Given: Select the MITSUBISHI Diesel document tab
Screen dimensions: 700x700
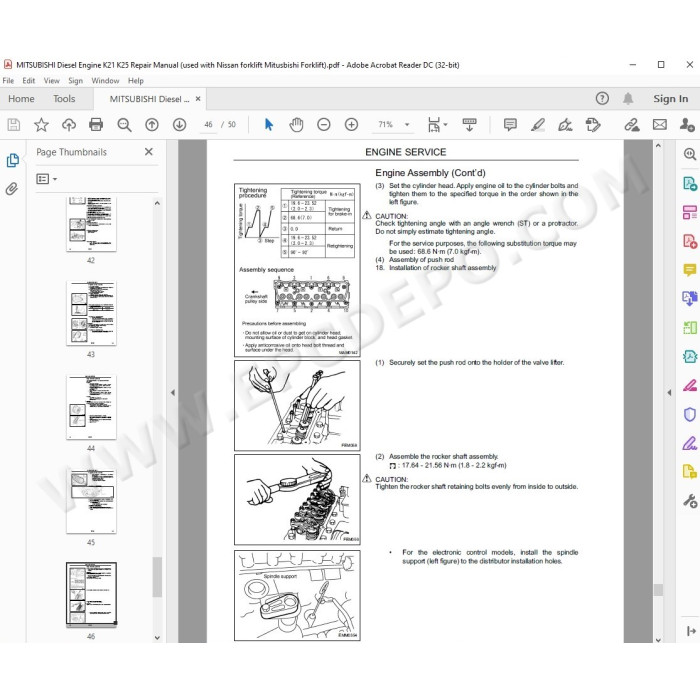Looking at the screenshot, I should 149,99.
